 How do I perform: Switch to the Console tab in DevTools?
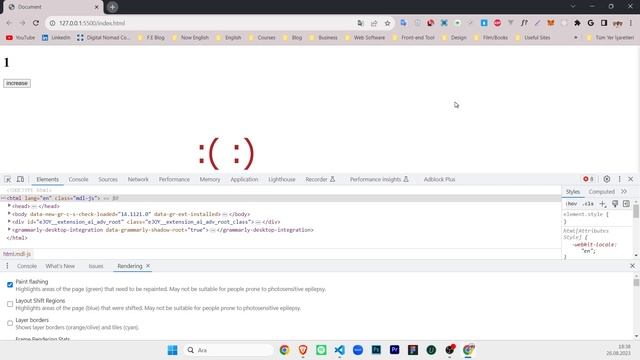click(x=78, y=179)
